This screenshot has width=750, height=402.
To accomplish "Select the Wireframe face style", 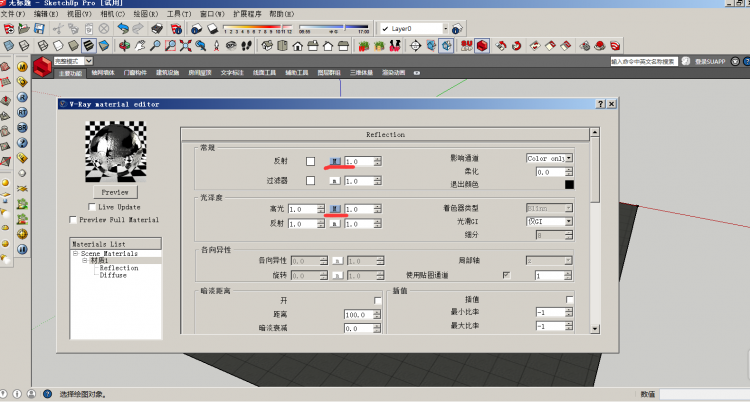I will click(43, 45).
